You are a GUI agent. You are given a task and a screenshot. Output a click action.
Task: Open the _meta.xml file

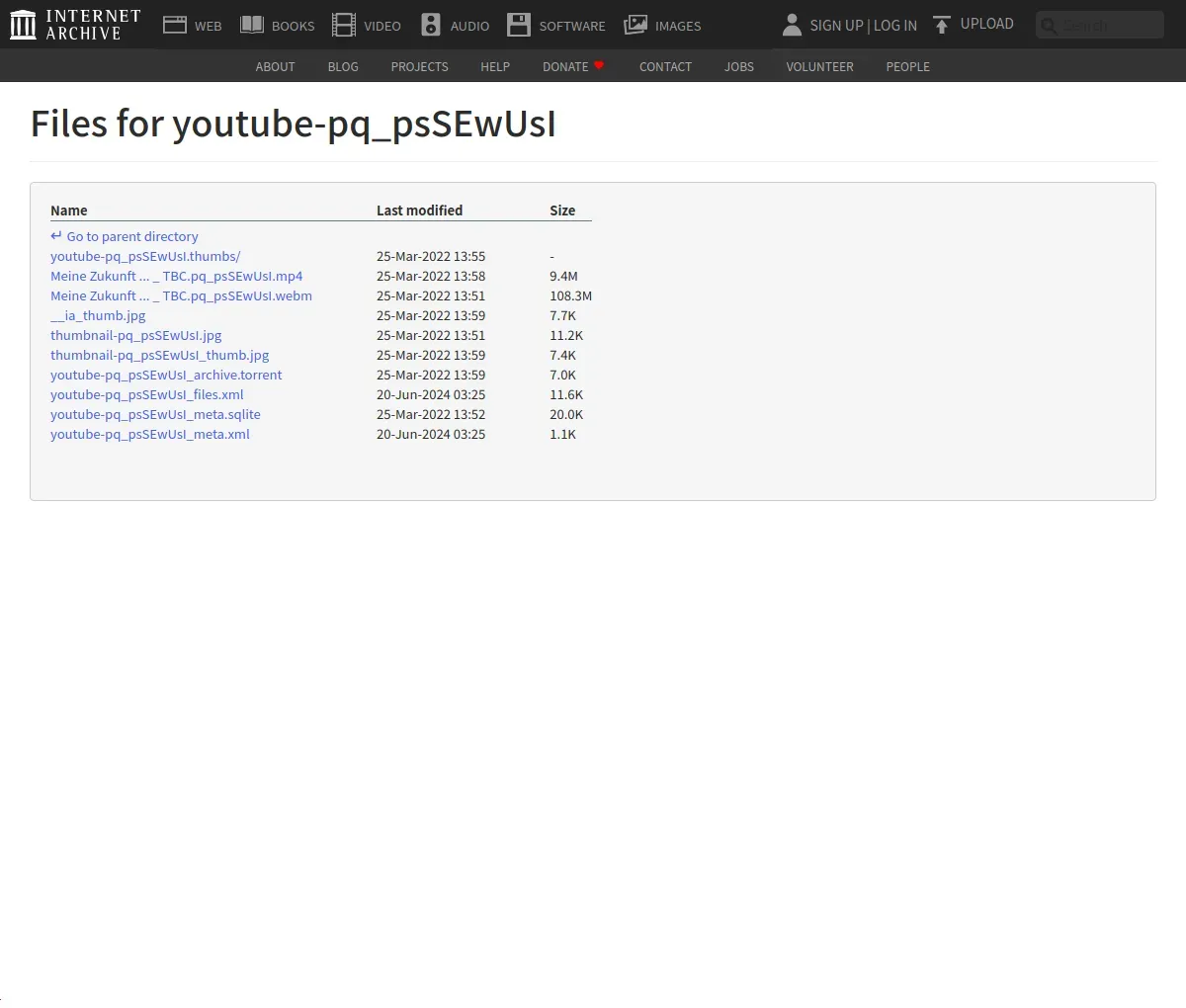pos(150,434)
